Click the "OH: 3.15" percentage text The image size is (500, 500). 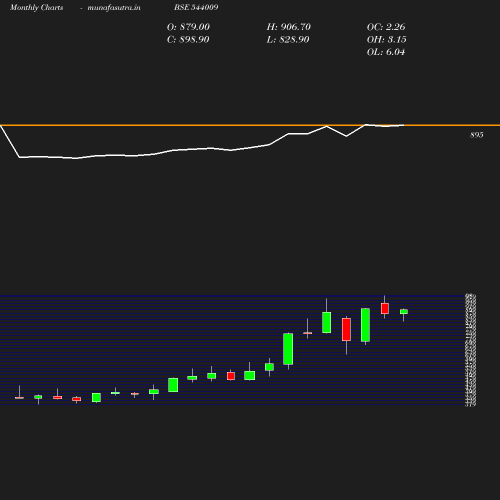tap(387, 40)
